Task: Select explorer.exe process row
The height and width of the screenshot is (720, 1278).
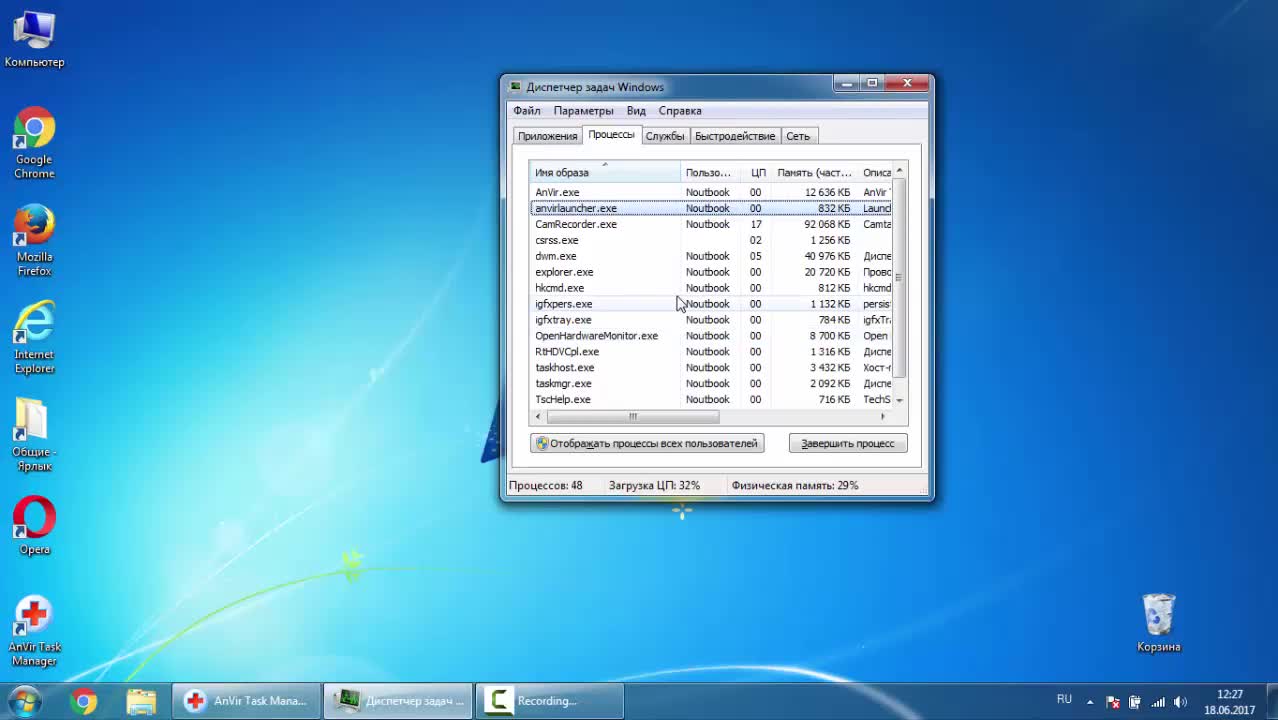Action: click(711, 272)
